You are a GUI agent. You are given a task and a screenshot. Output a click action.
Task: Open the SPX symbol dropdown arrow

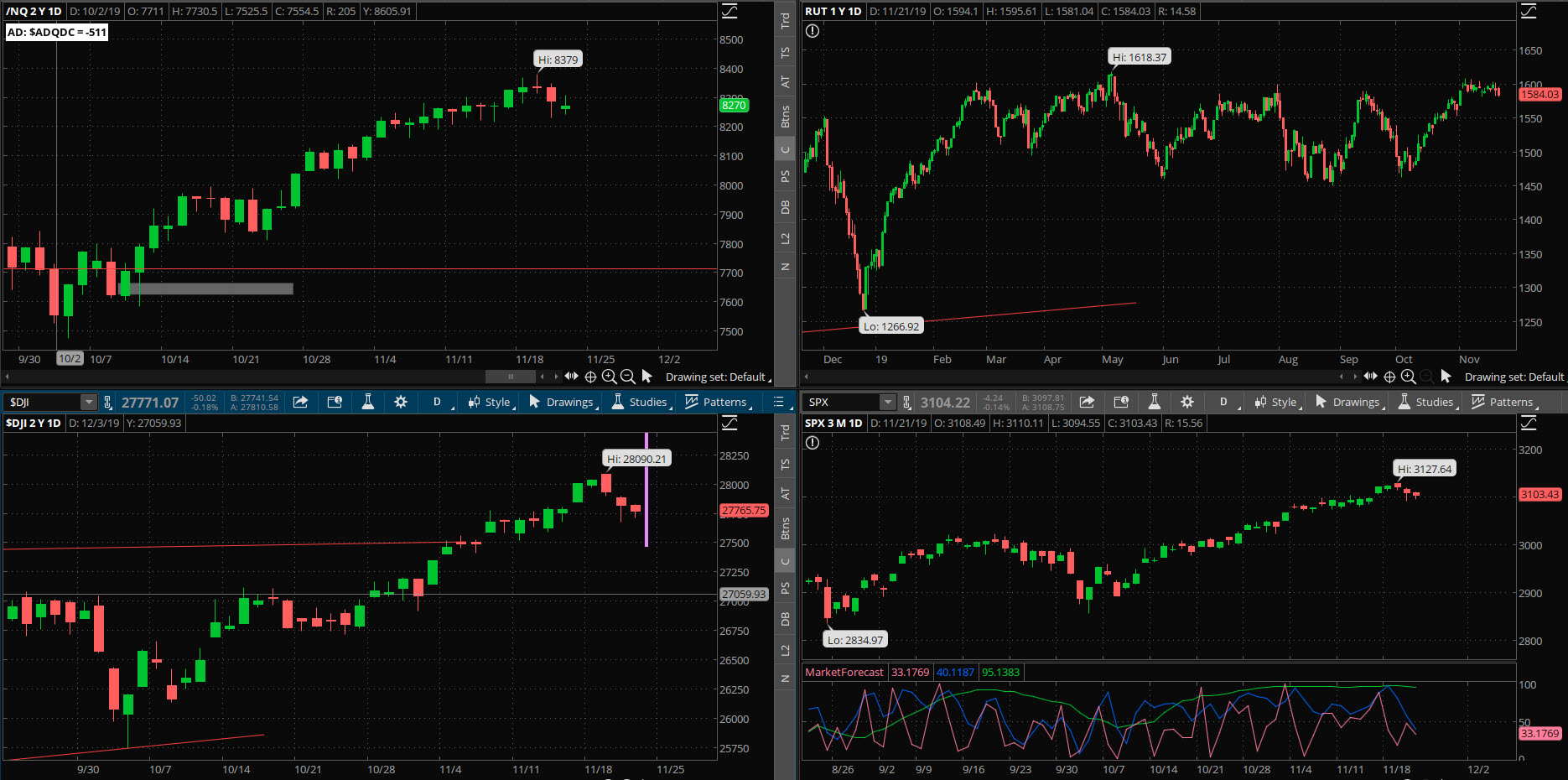pyautogui.click(x=888, y=403)
